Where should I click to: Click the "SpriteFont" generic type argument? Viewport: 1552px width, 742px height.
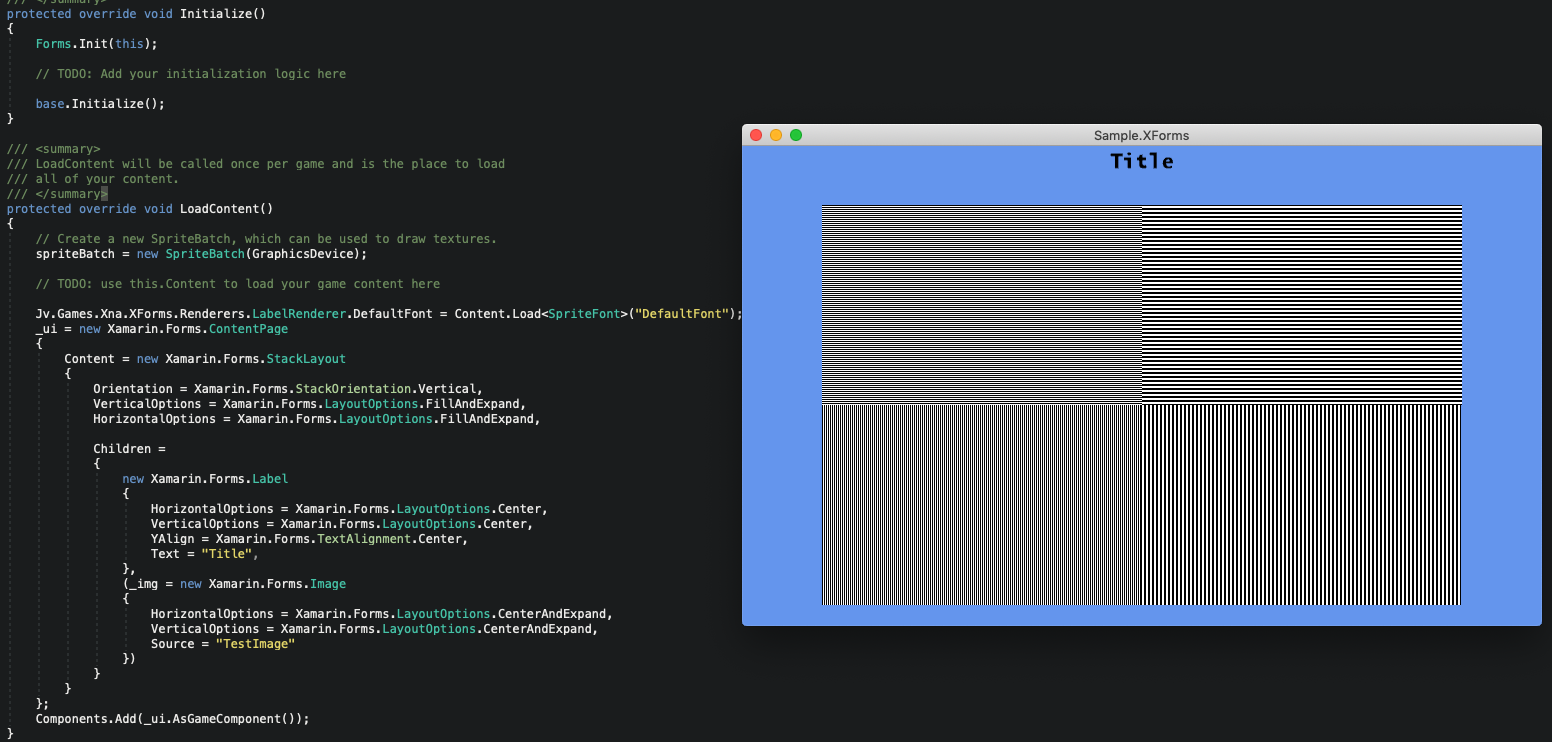pyautogui.click(x=584, y=314)
